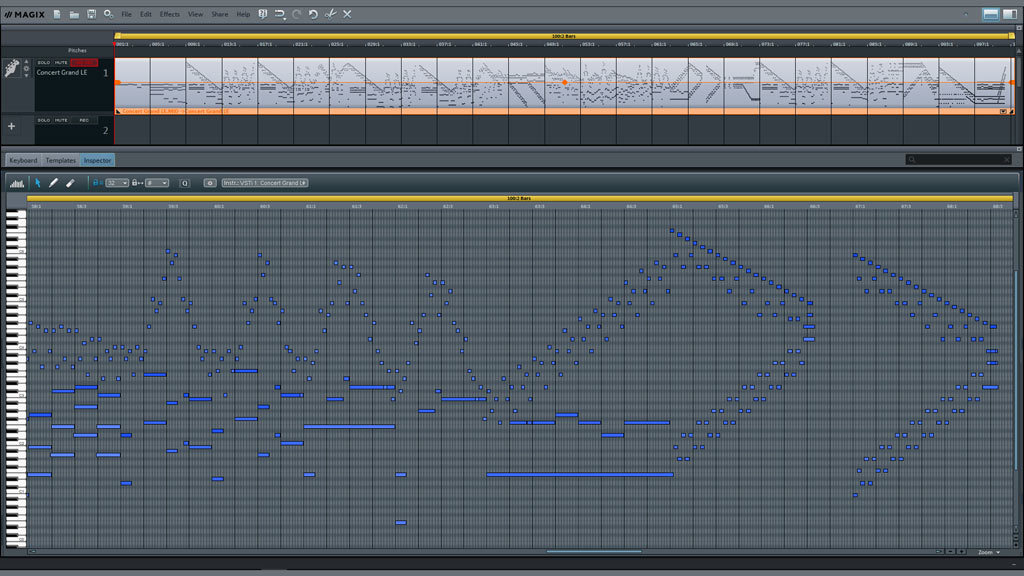
Task: Solo the Concert Grand LE track
Action: coord(43,63)
